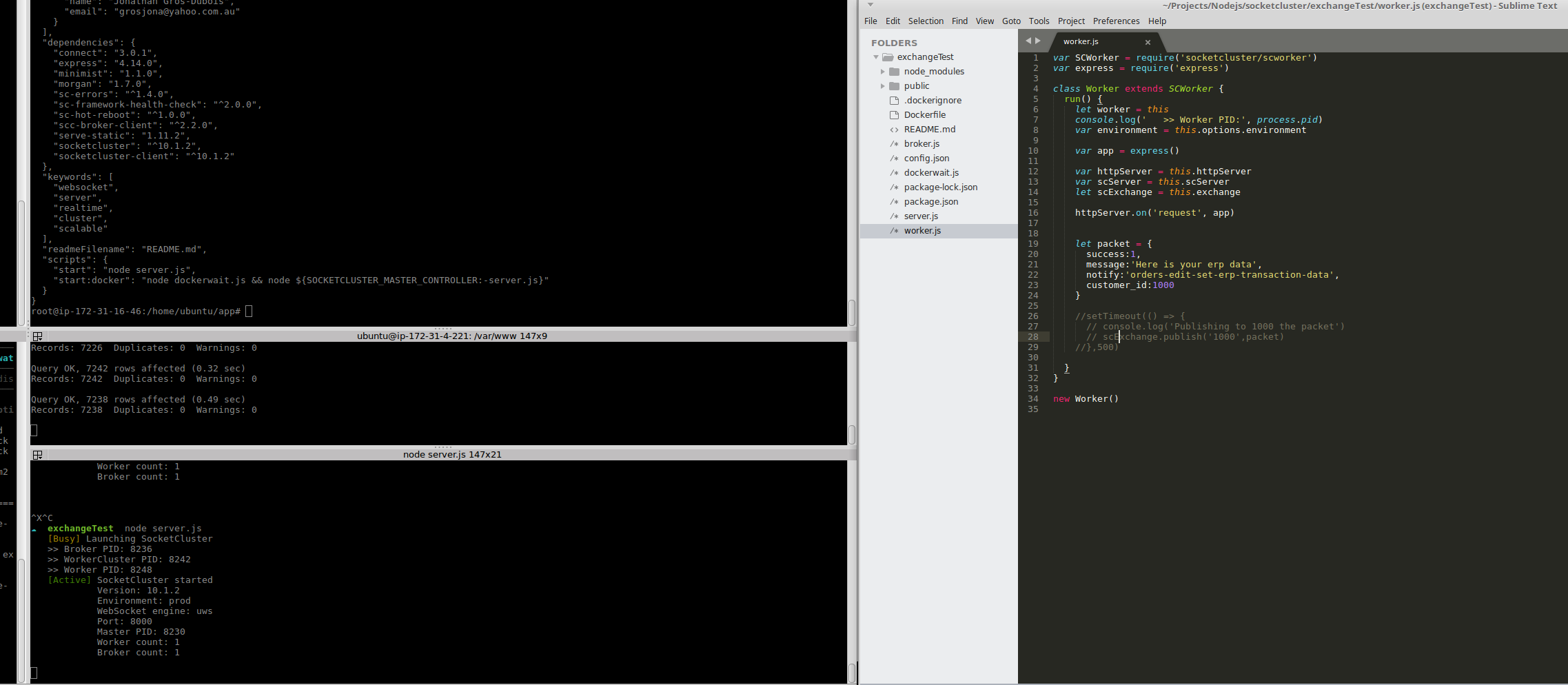The height and width of the screenshot is (685, 1568).
Task: Expand the node_modules folder
Action: point(884,71)
